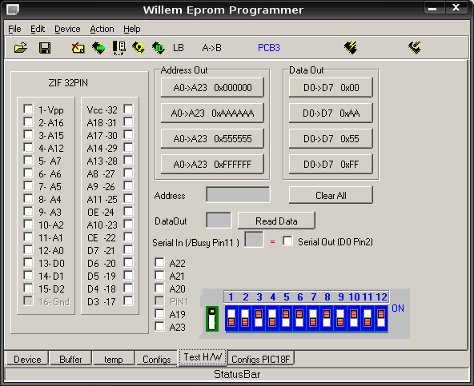Screen dimensions: 474x386
Task: Toggle the OE-24 pin checkbox
Action: (x=128, y=211)
